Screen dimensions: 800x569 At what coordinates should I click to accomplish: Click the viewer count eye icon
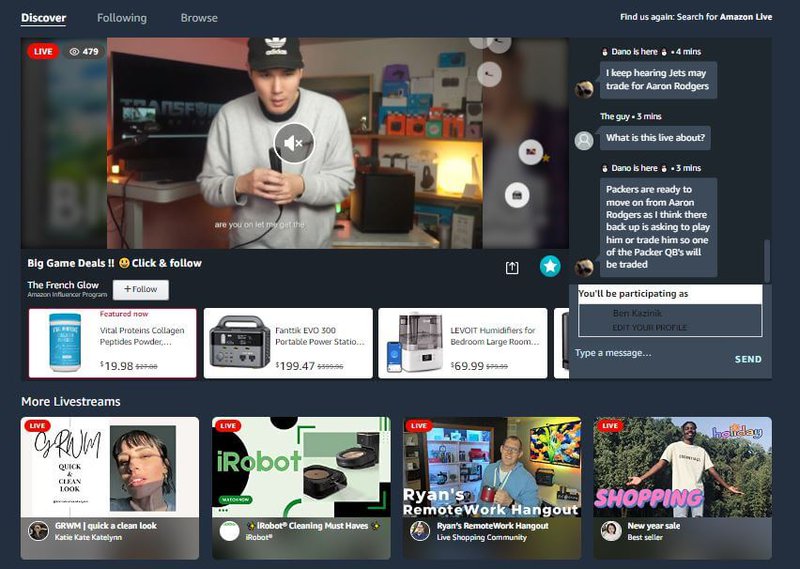click(74, 52)
